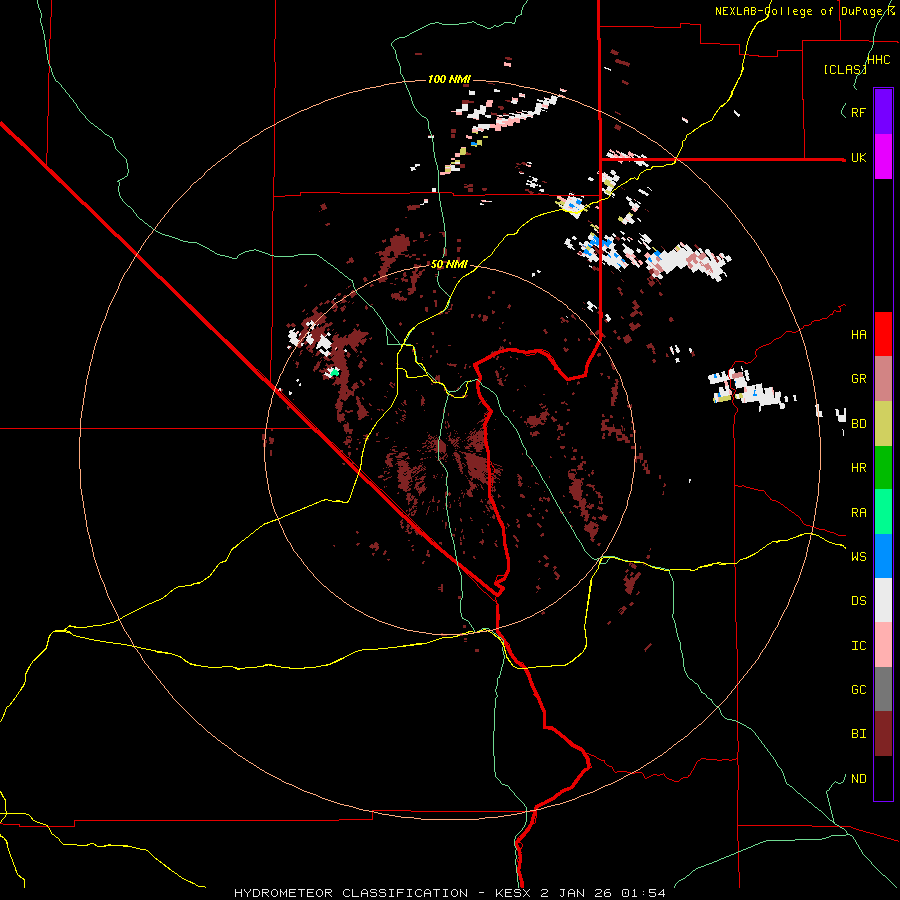Select the blue WS legend swatch
The image size is (900, 900).
[x=883, y=556]
